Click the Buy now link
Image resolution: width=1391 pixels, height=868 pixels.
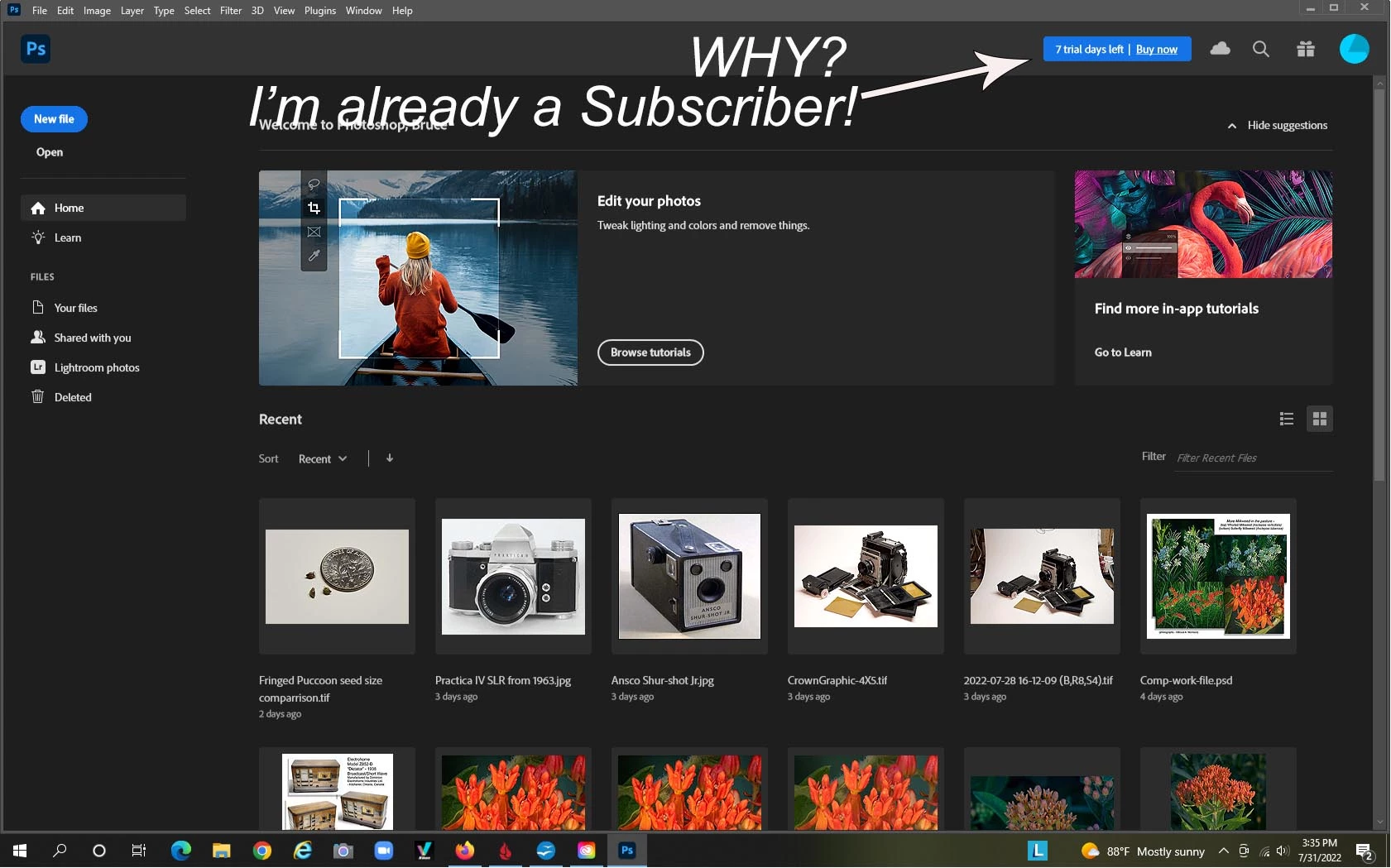[1157, 50]
